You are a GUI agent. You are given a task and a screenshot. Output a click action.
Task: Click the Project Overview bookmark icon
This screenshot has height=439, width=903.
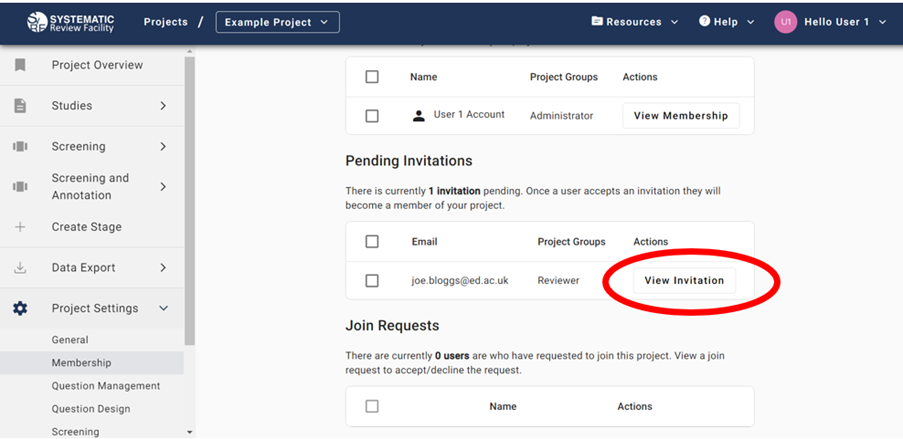click(x=20, y=65)
